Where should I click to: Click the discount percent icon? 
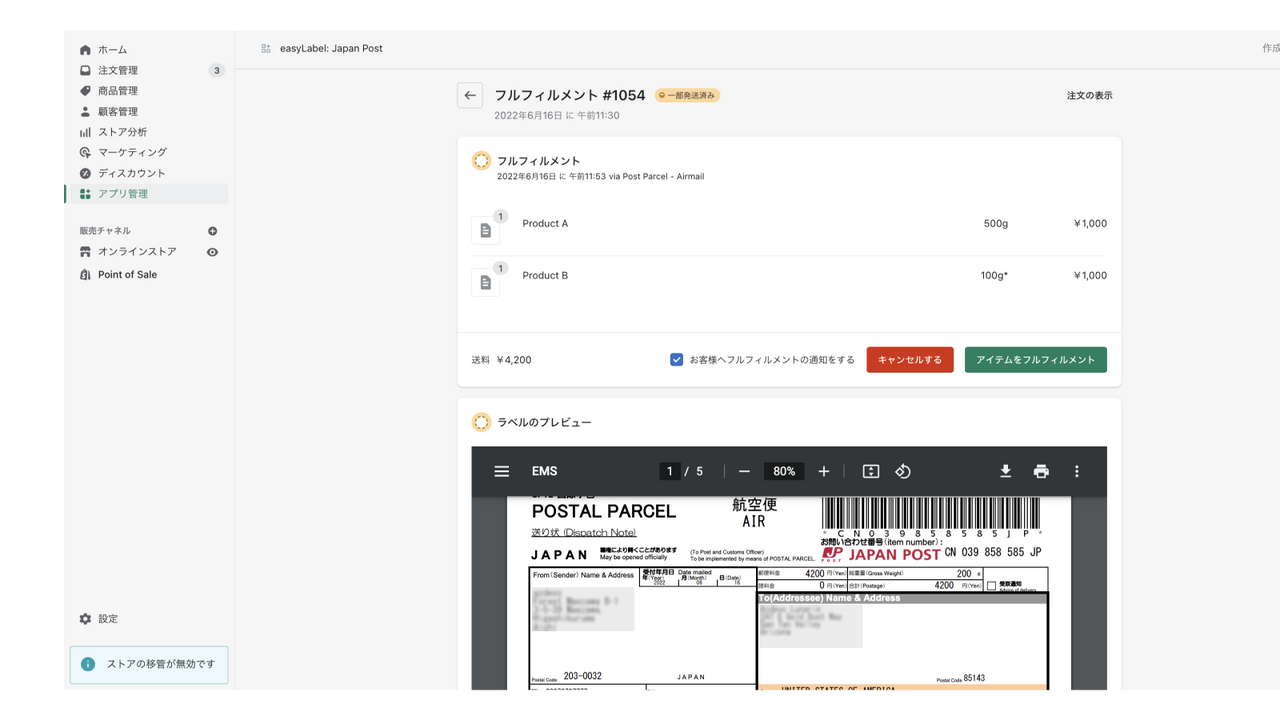[85, 173]
